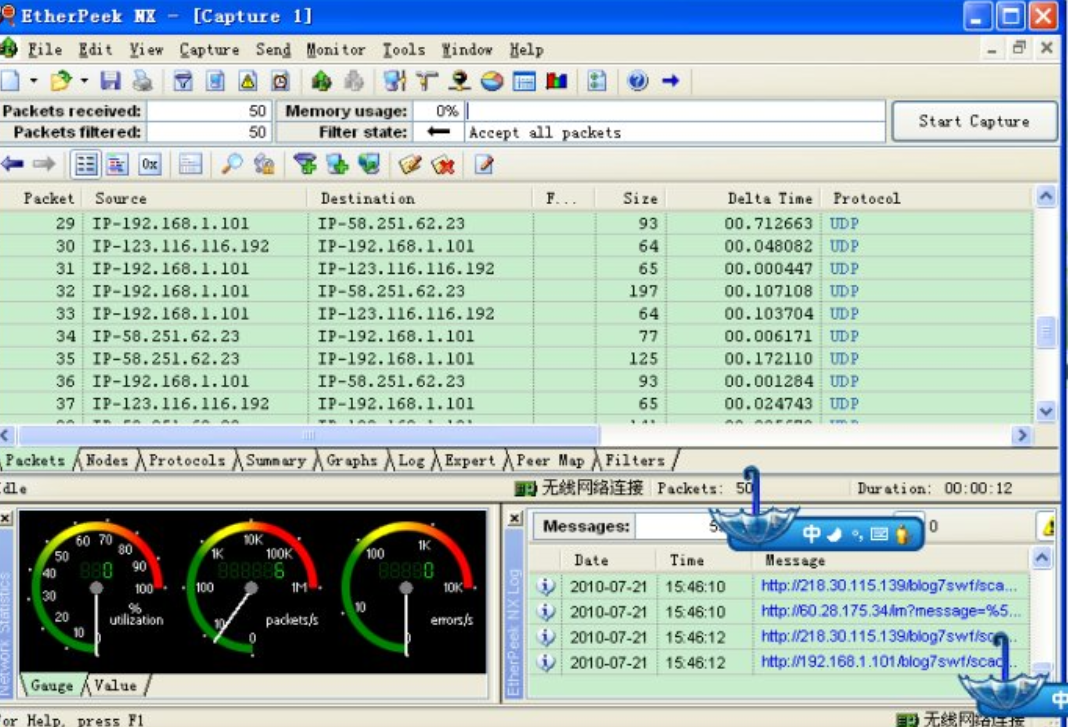Click the New capture document icon
The width and height of the screenshot is (1068, 727).
click(10, 81)
